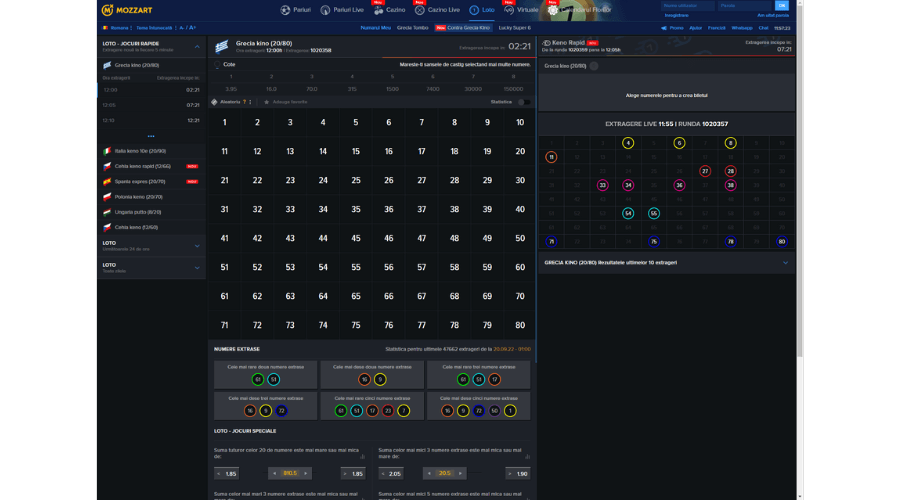Open Italia keno 10e (20/90)

tap(152, 151)
